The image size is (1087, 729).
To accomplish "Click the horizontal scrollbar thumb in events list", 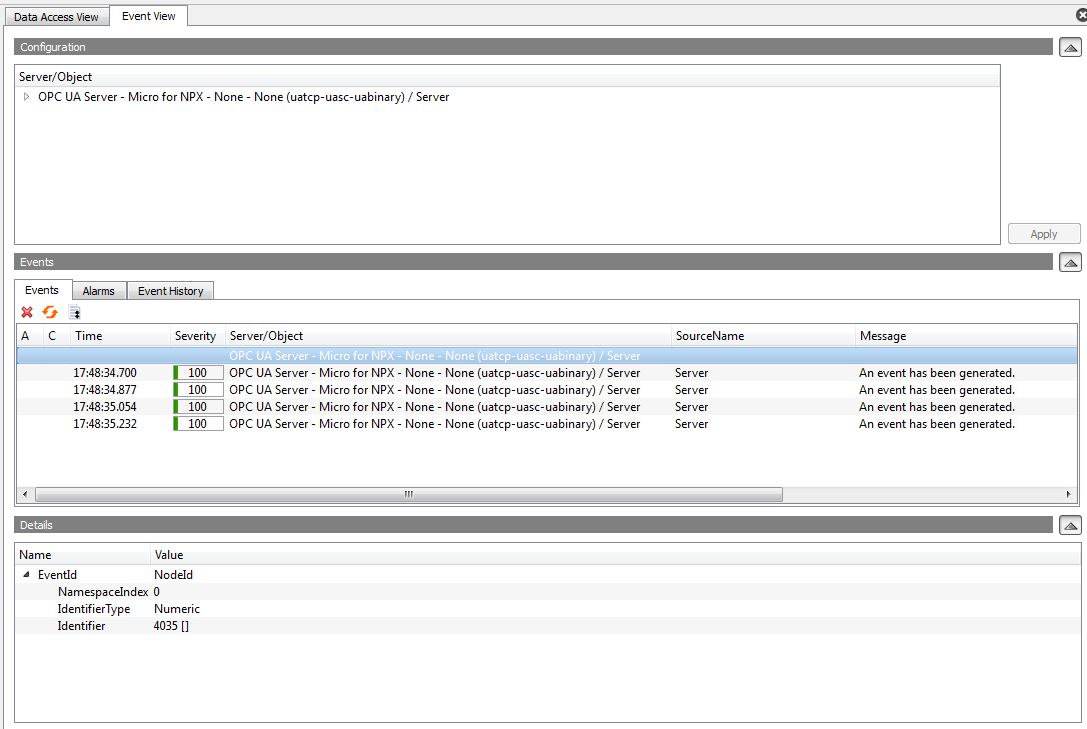I will 409,494.
